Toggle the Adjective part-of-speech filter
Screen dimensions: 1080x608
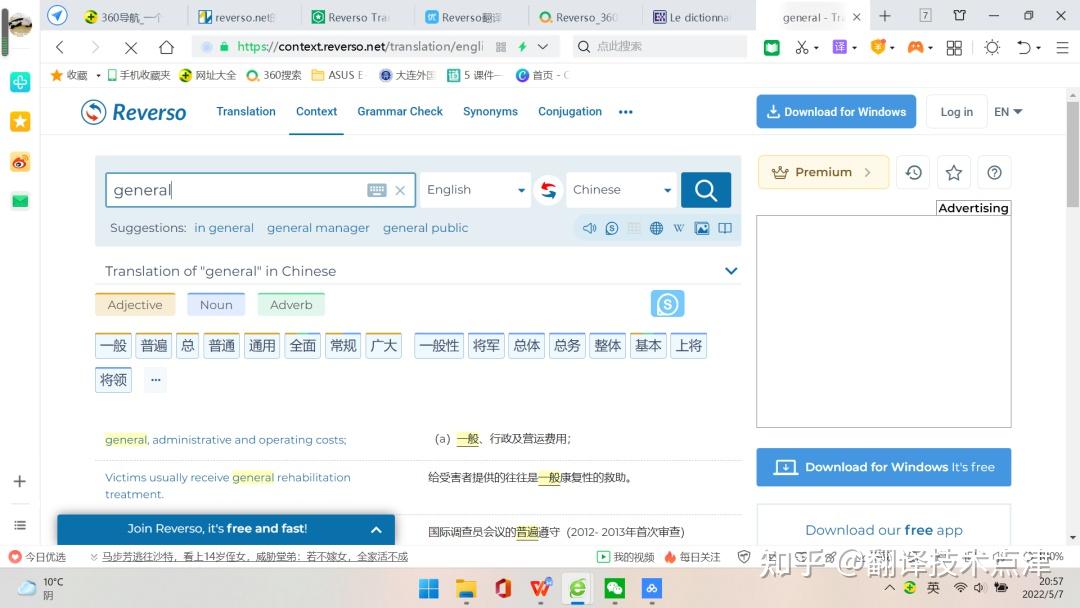[134, 304]
